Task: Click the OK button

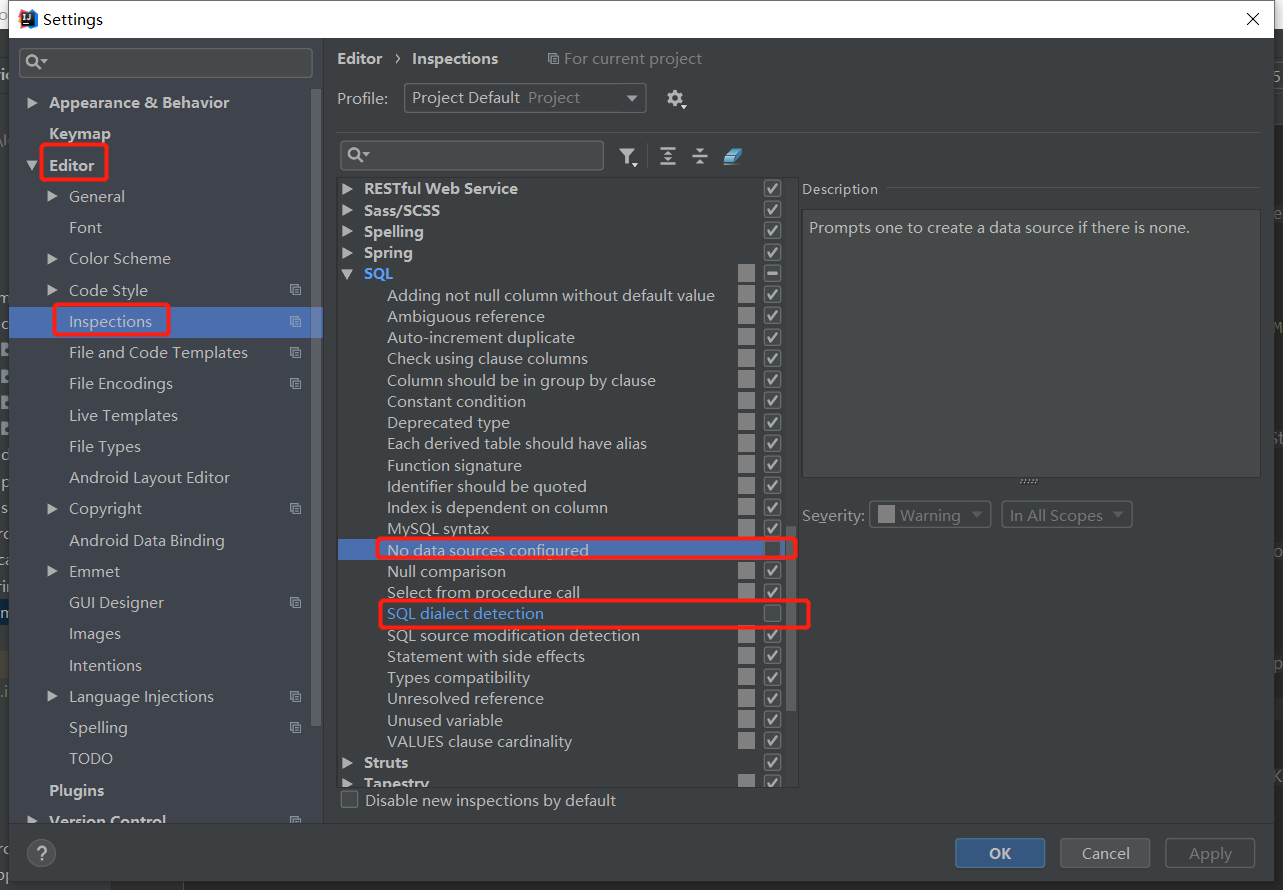Action: tap(1000, 853)
